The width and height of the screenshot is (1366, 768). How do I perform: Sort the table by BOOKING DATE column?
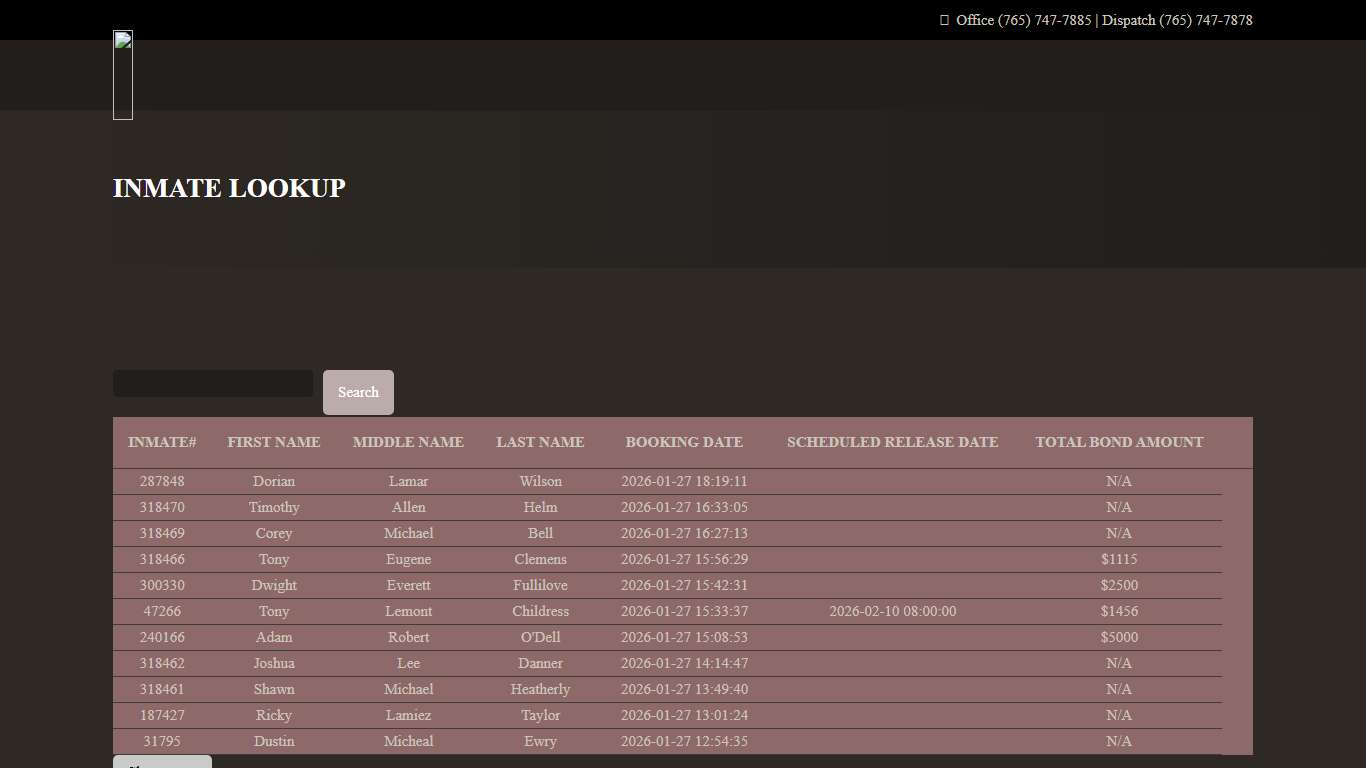click(x=684, y=442)
